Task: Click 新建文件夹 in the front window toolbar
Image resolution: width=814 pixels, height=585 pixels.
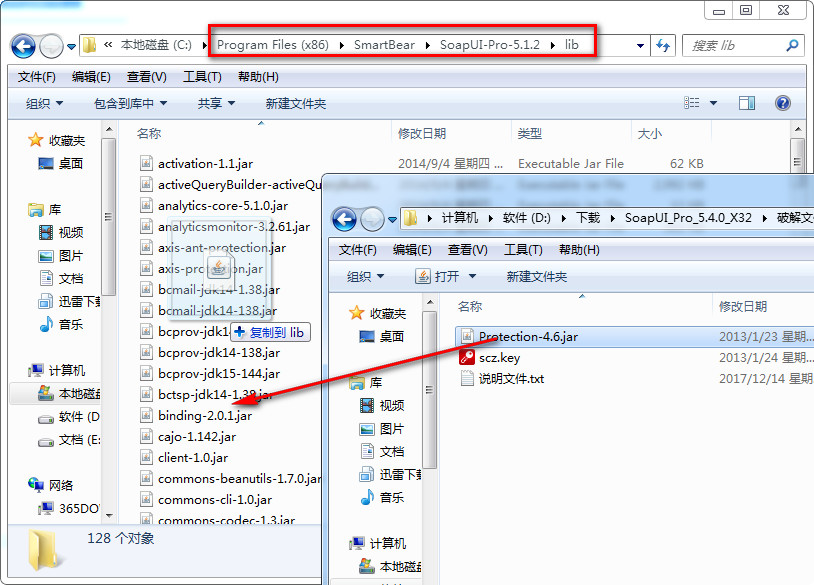Action: [537, 276]
